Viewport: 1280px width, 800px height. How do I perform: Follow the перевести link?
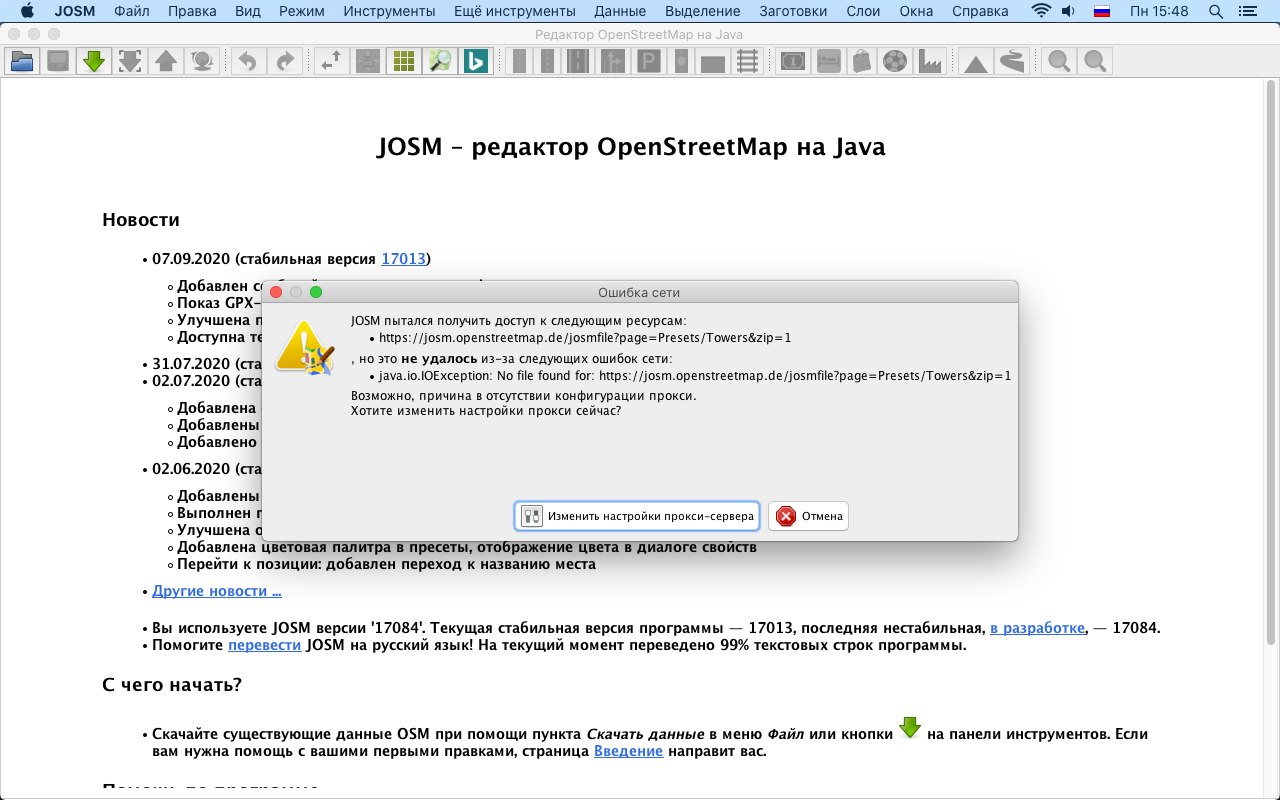tap(264, 645)
